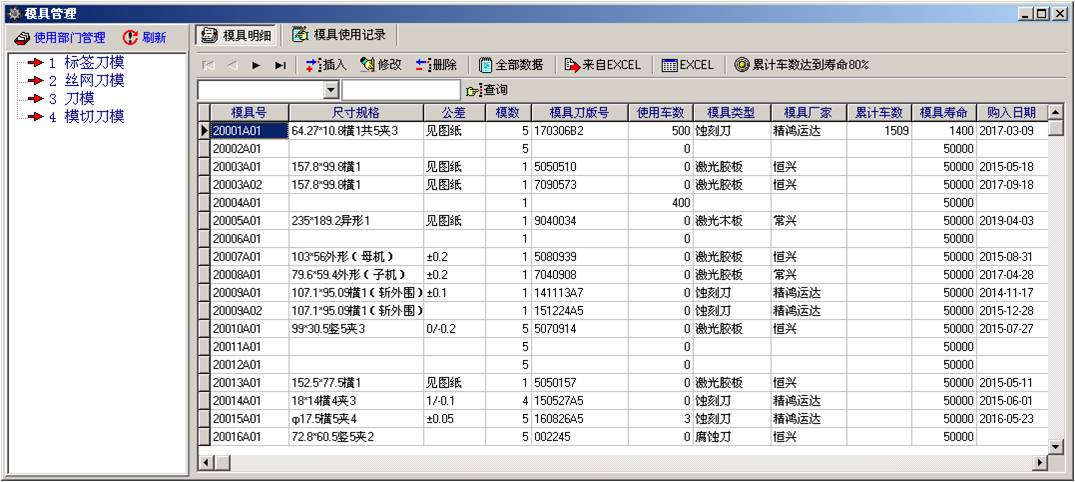1075x482 pixels.
Task: Click vertical scrollbar down arrow
Action: (1056, 446)
